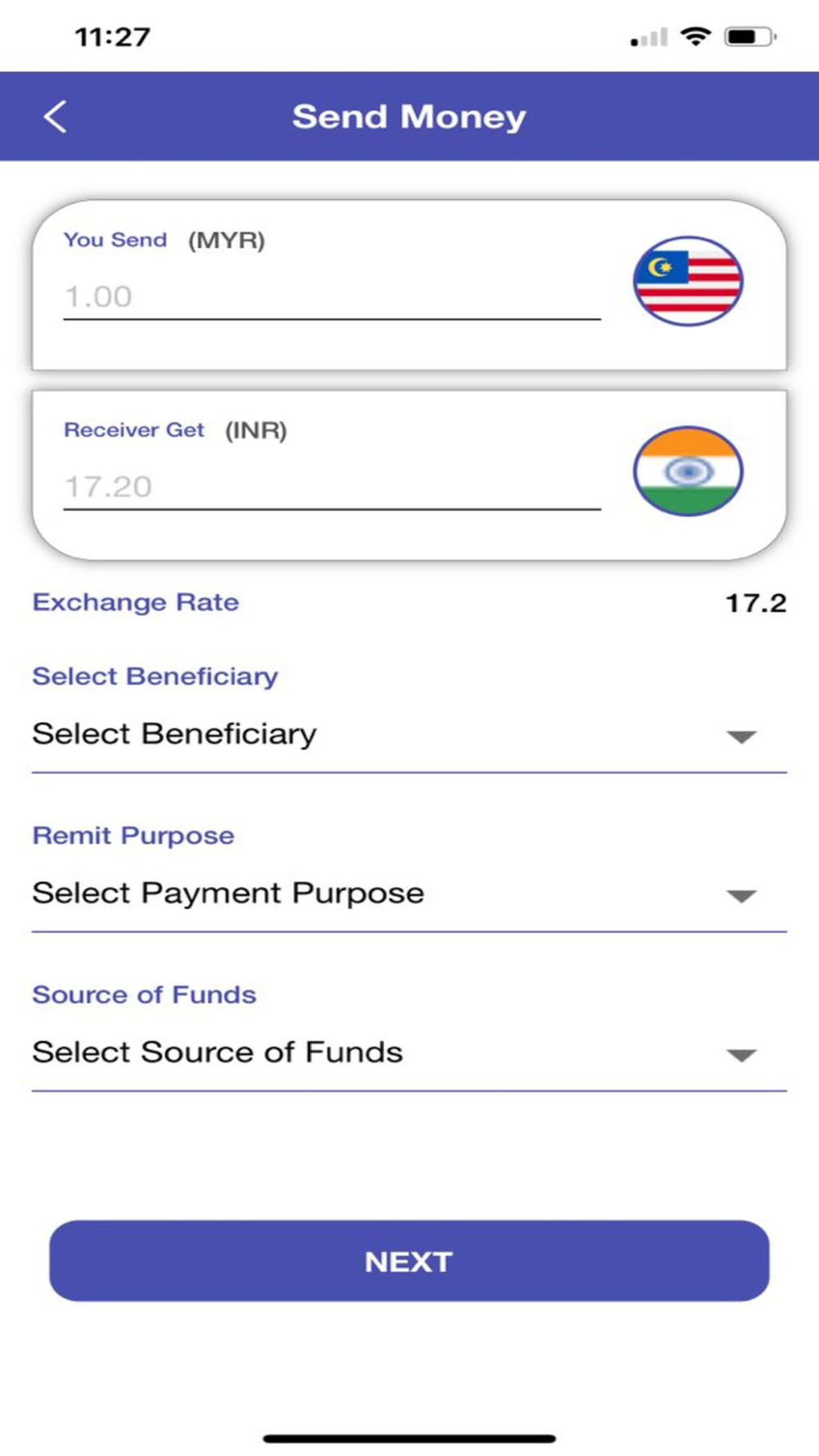Tap the home indicator bar
Viewport: 819px width, 1456px height.
tap(409, 1438)
